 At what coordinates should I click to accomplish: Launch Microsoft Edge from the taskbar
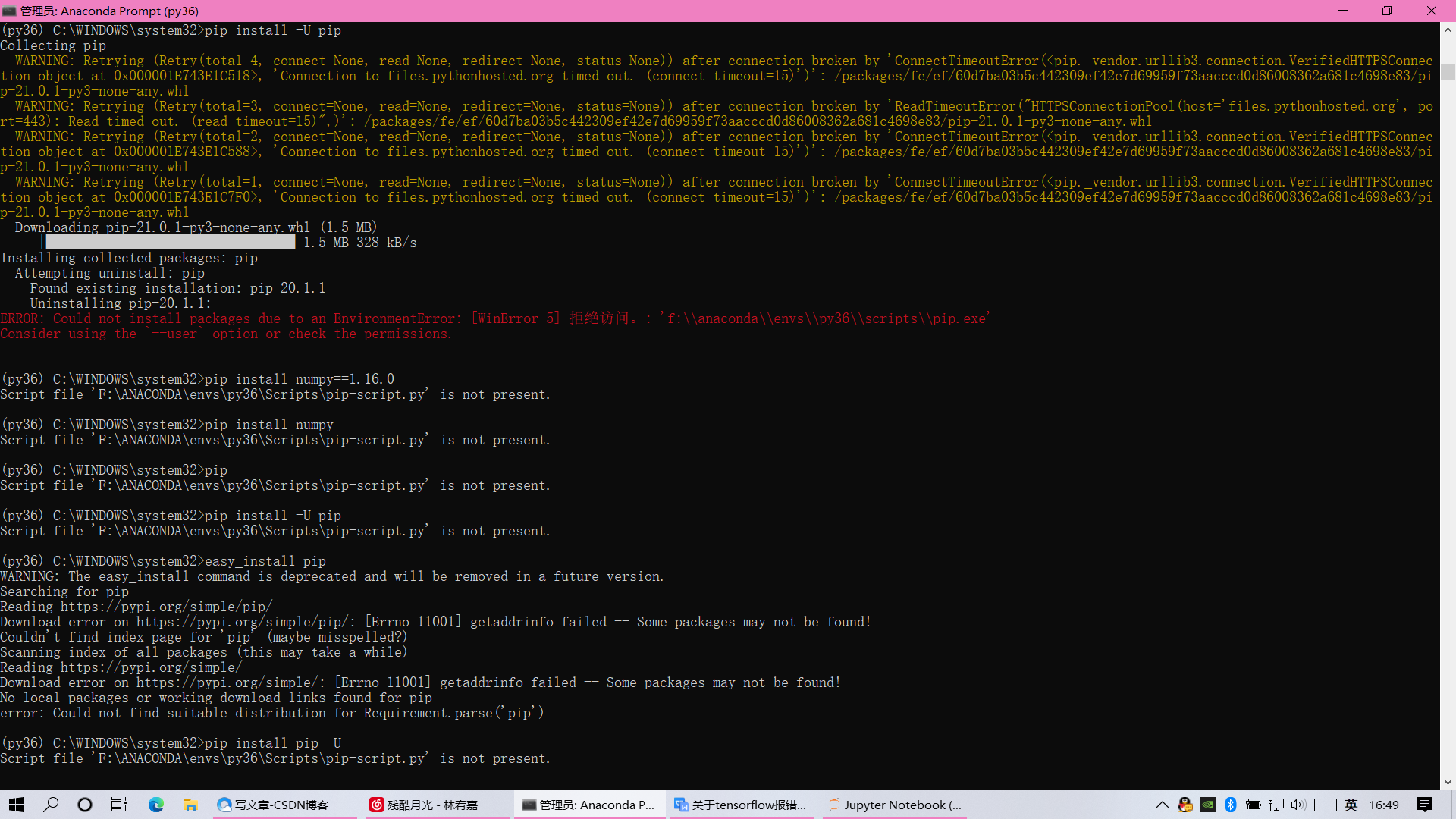point(156,805)
